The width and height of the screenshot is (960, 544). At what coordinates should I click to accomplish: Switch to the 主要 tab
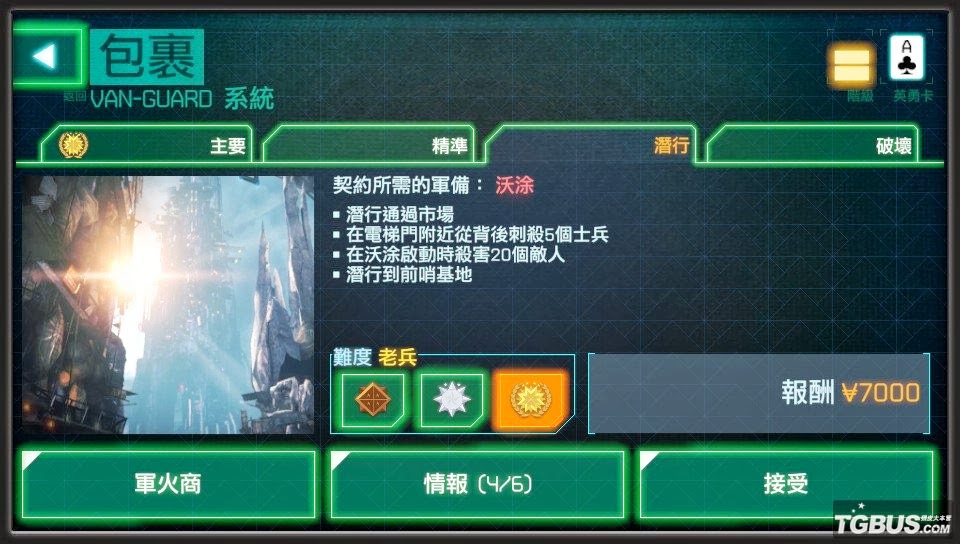(x=147, y=145)
